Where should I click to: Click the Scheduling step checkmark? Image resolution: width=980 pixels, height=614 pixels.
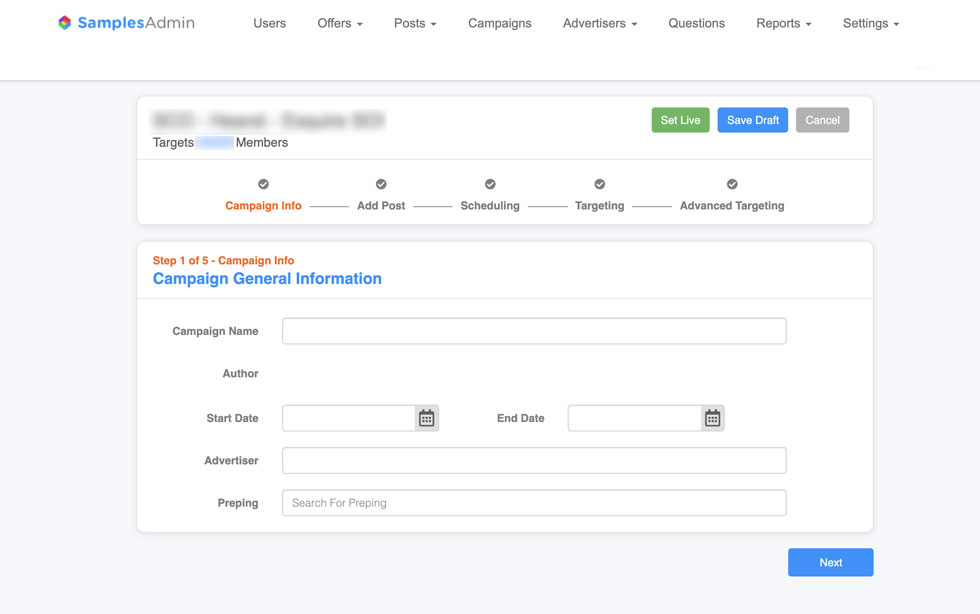tap(490, 184)
